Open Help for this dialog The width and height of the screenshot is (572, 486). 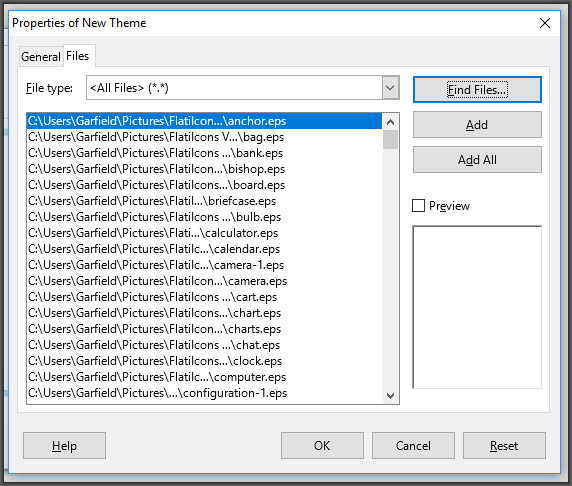(64, 446)
